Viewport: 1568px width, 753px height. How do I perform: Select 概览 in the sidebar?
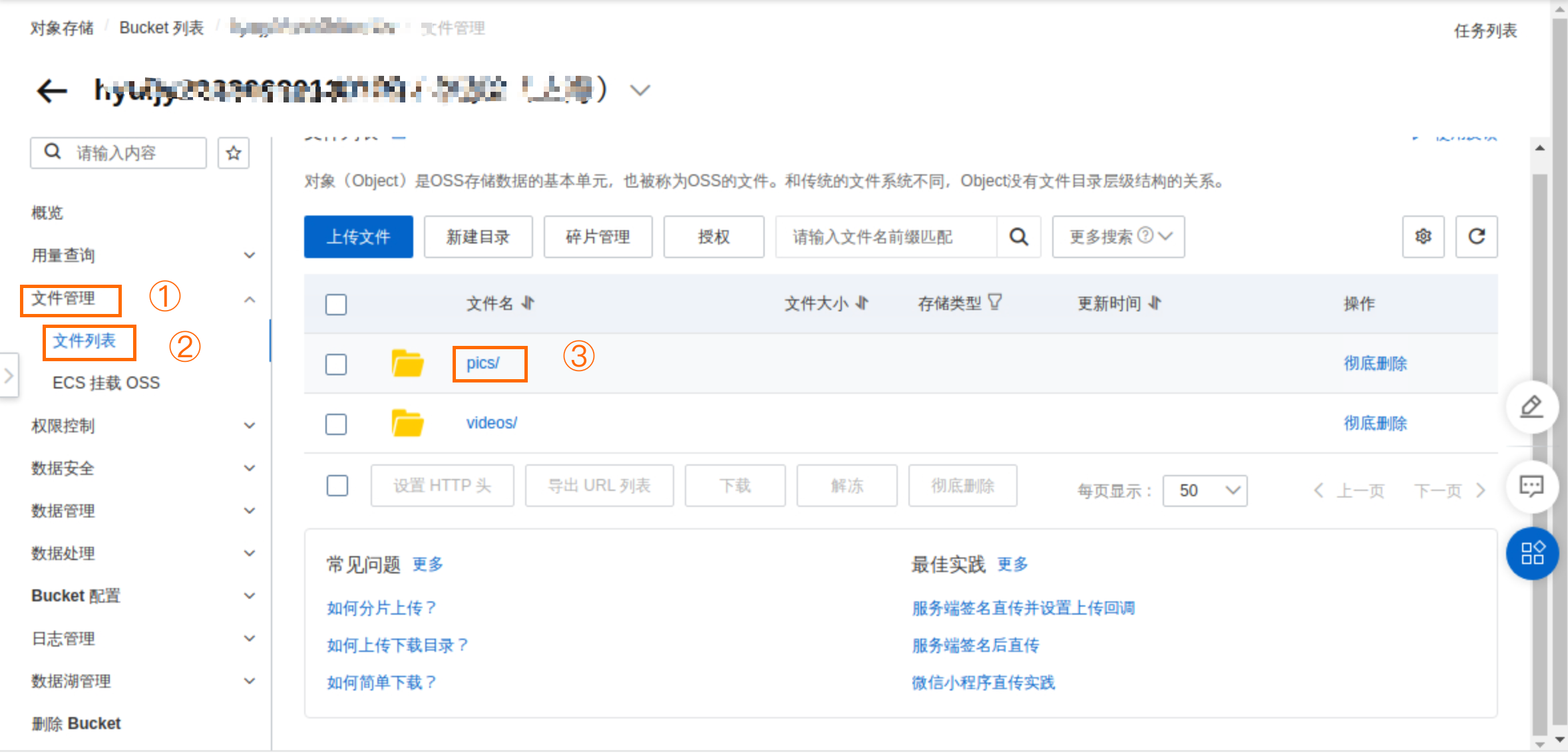pos(47,213)
